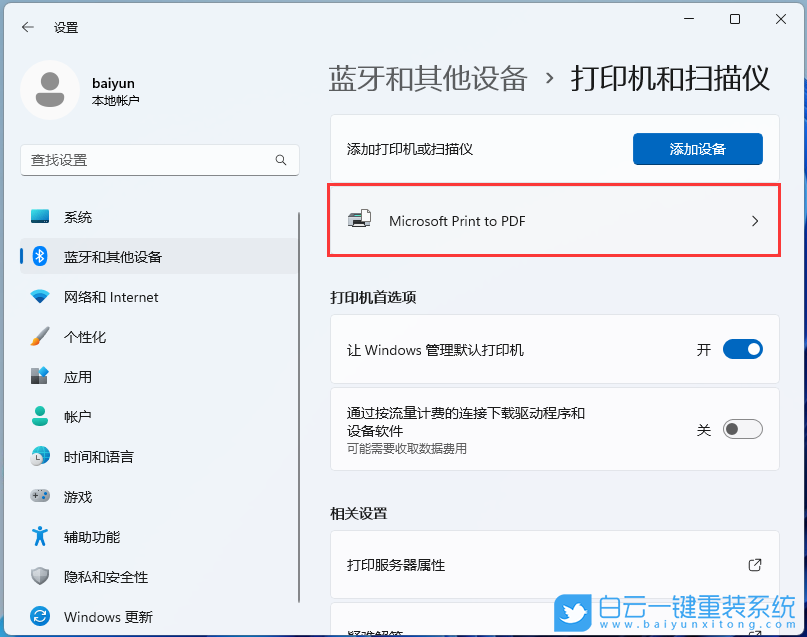
Task: Enable downloading drivers over metered connections
Action: pos(742,428)
